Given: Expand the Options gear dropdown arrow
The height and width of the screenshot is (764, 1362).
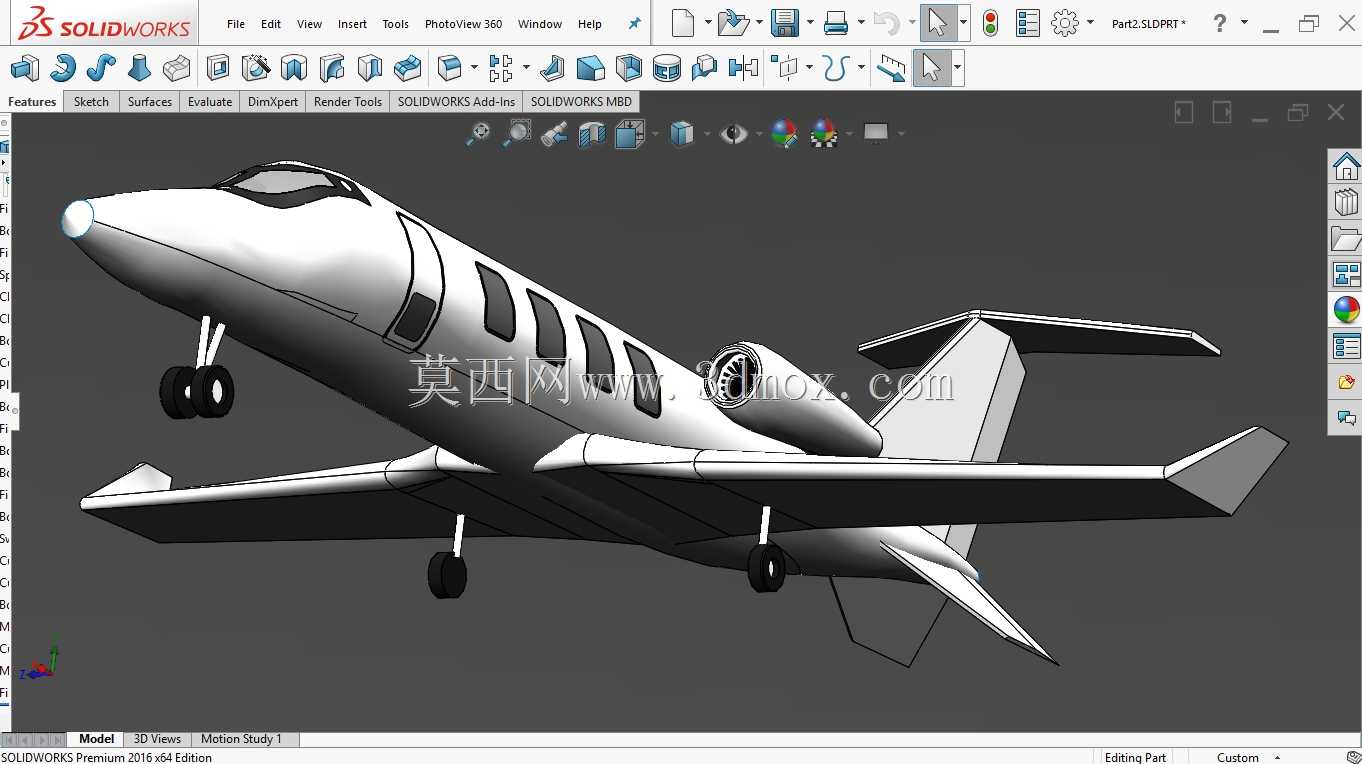Looking at the screenshot, I should 1090,23.
